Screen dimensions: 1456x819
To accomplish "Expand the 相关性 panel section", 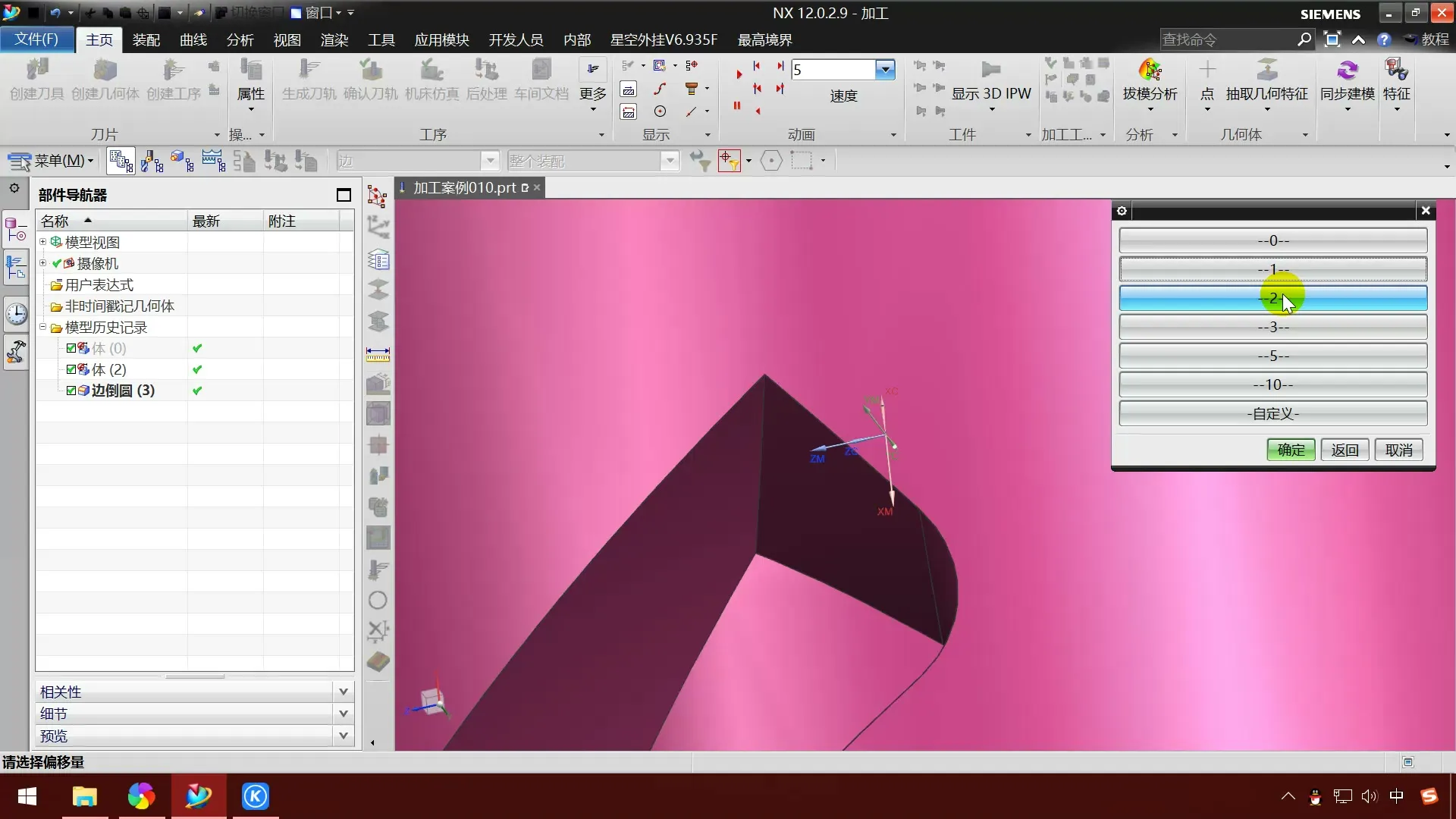I will click(343, 692).
